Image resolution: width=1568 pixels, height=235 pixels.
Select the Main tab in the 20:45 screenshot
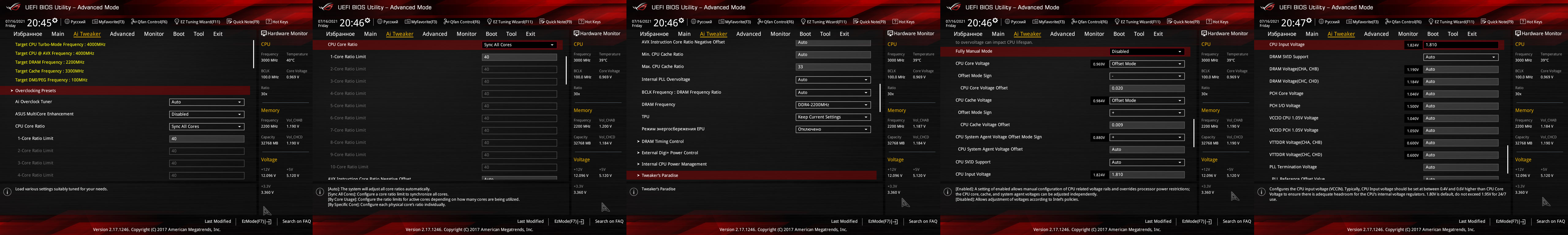(58, 34)
